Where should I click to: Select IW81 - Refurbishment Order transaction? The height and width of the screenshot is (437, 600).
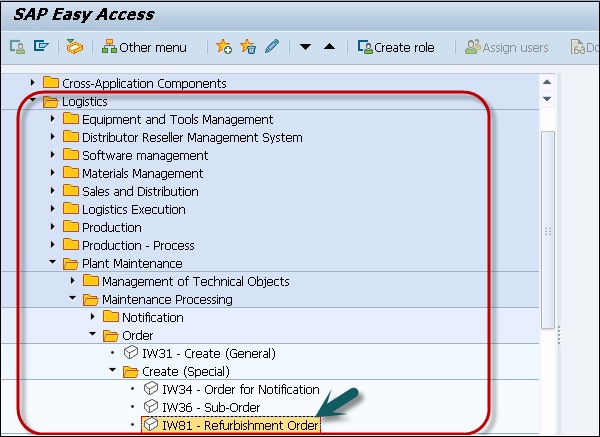(231, 426)
